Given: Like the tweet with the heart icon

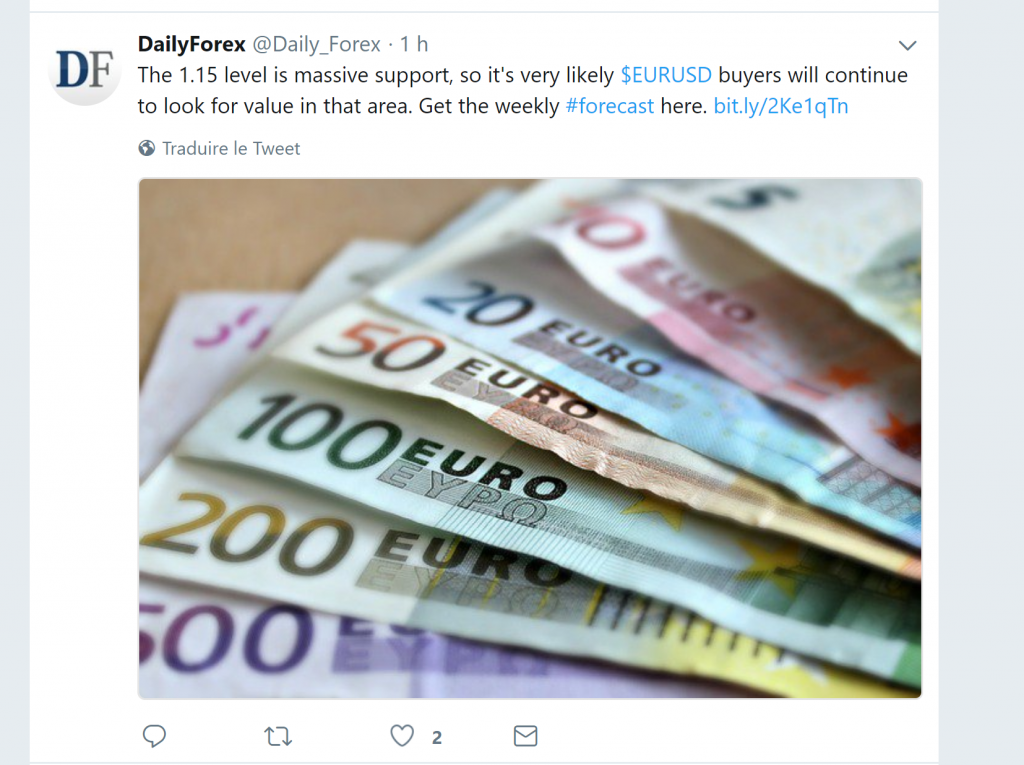Looking at the screenshot, I should coord(402,736).
